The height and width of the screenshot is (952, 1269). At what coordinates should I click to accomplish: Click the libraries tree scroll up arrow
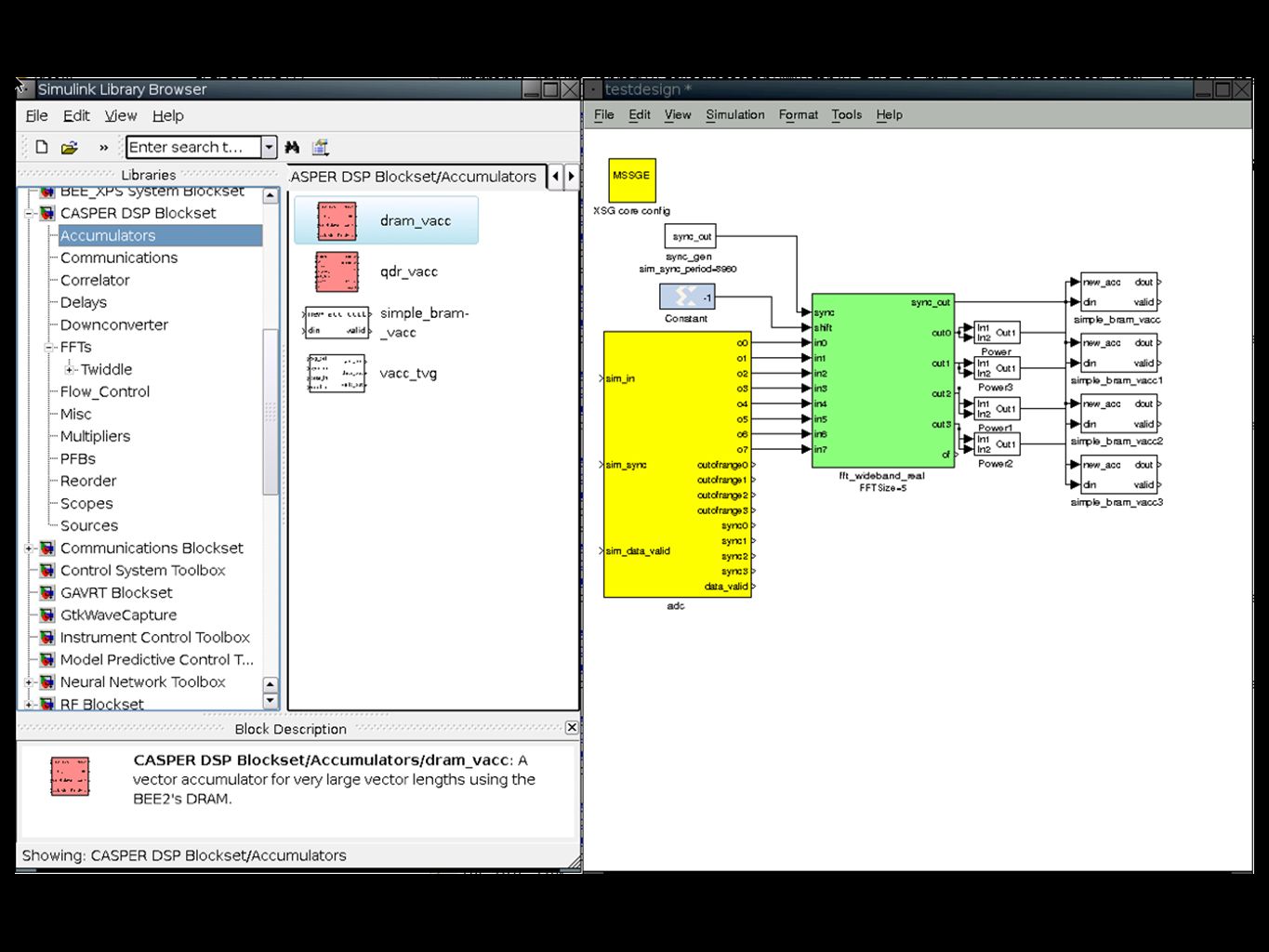click(x=271, y=196)
